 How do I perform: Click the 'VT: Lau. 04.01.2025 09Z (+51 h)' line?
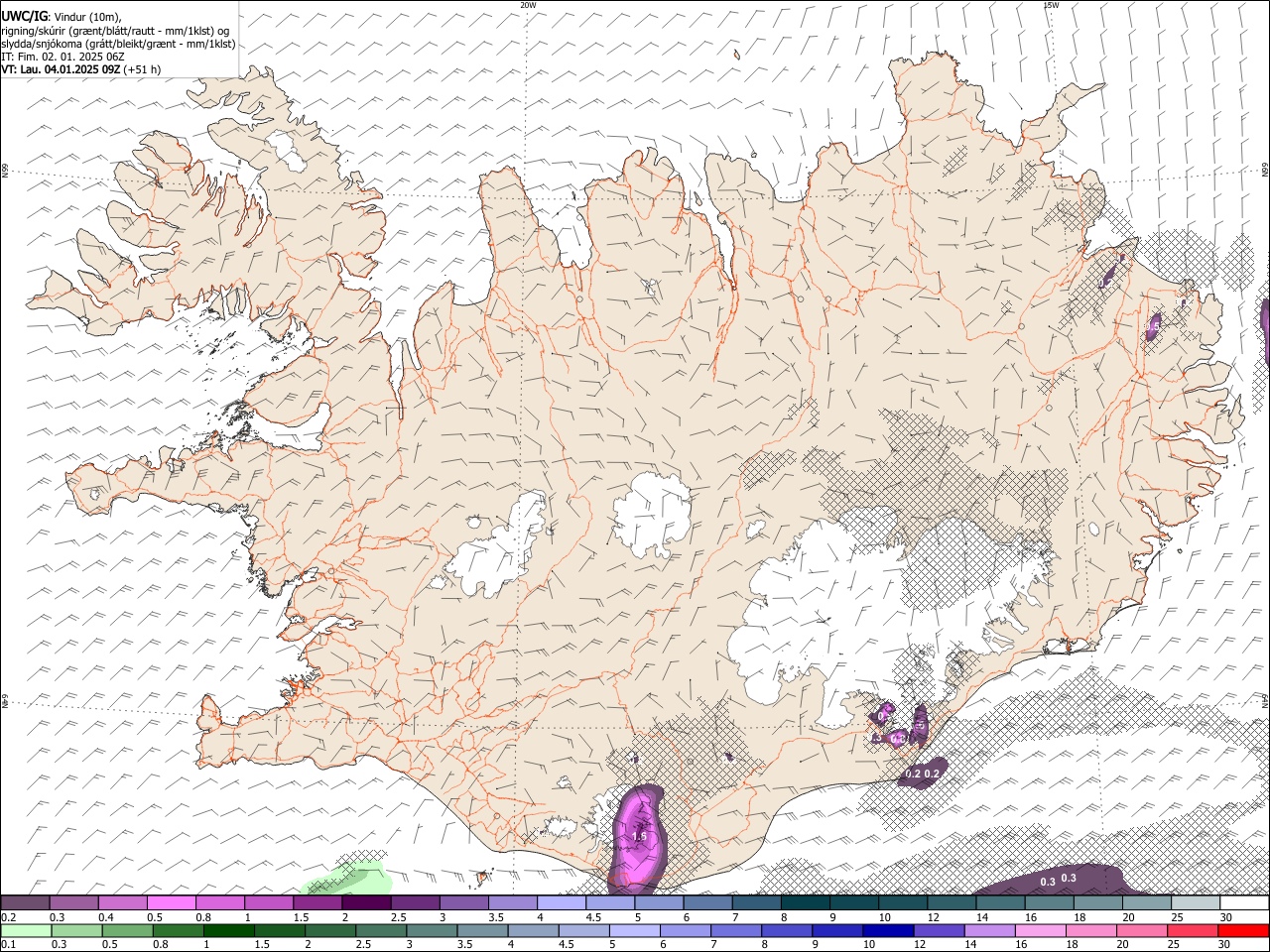81,69
